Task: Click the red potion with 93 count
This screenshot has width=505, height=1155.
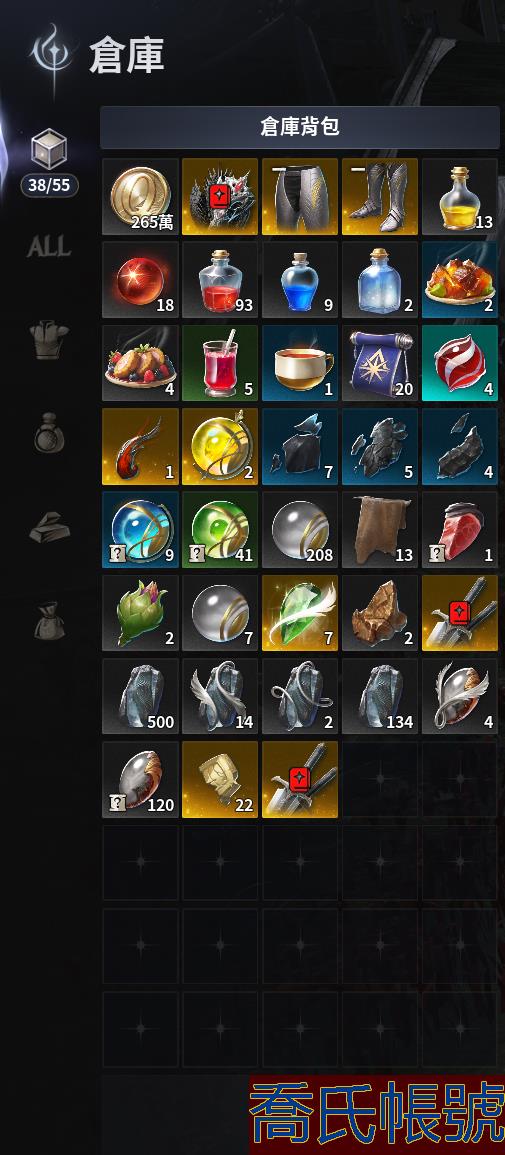Action: pos(220,280)
